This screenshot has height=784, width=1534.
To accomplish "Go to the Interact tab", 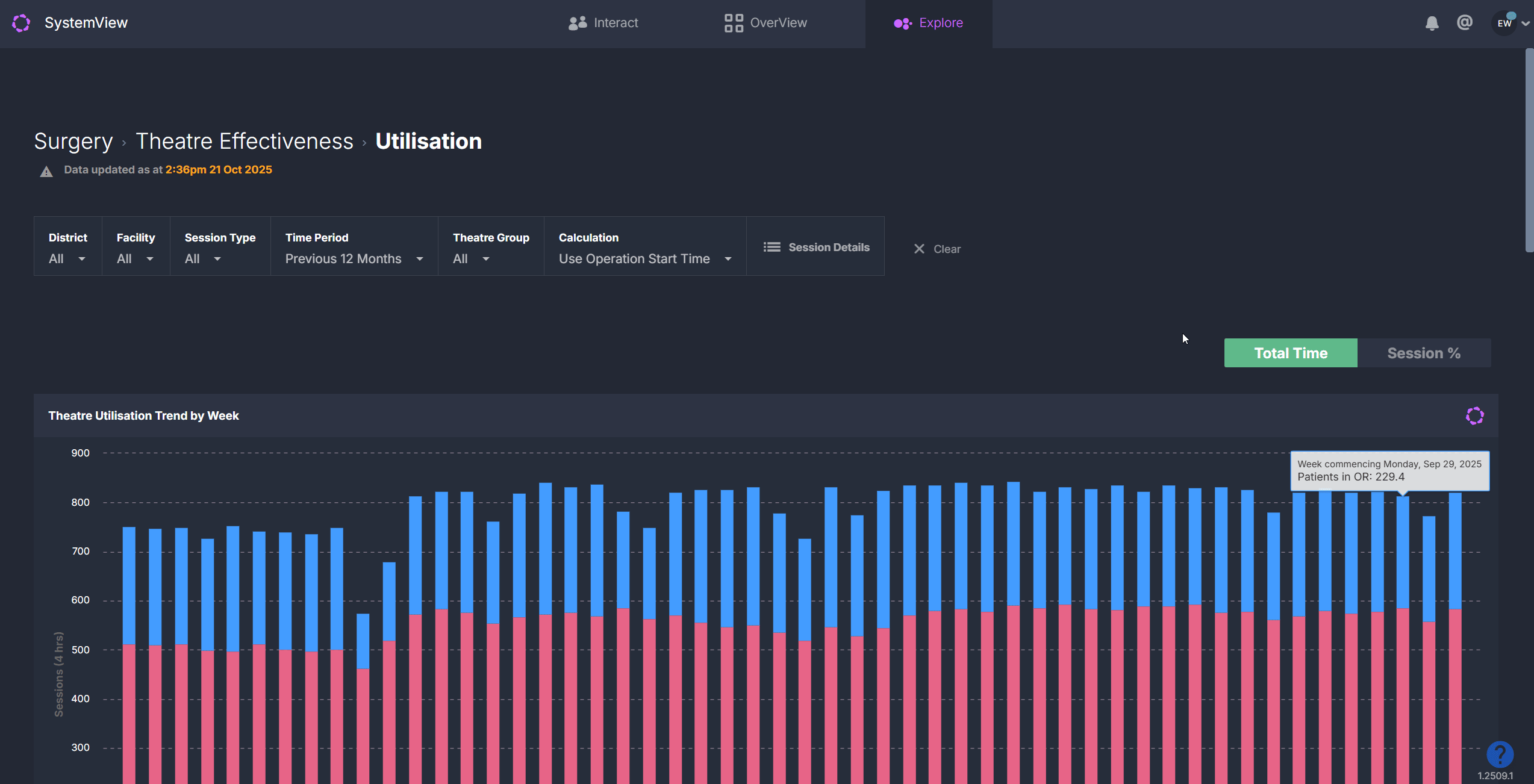I will [603, 23].
